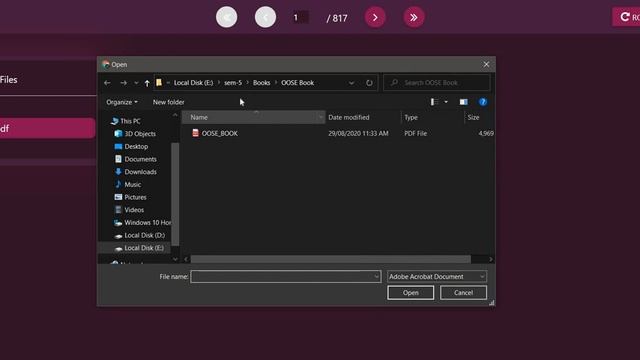
Task: Sort by Type column
Action: pos(432,118)
